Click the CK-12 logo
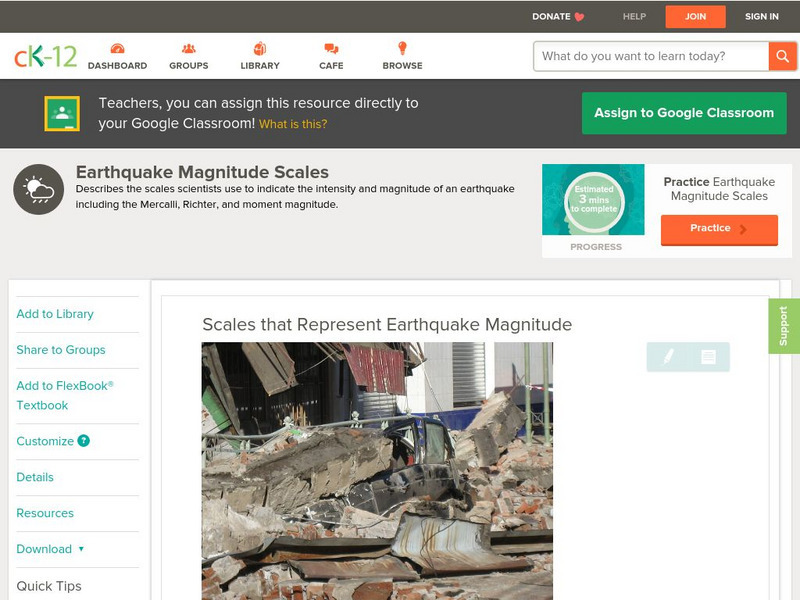 tap(45, 56)
